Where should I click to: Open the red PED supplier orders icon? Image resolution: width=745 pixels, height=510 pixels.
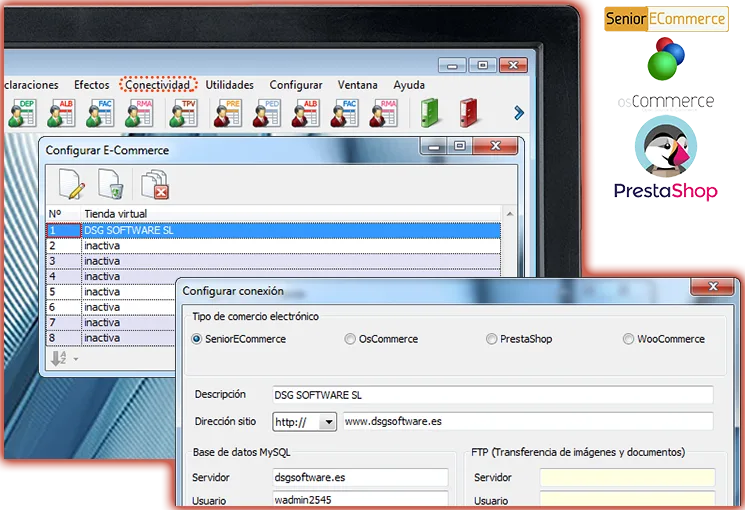click(x=267, y=113)
